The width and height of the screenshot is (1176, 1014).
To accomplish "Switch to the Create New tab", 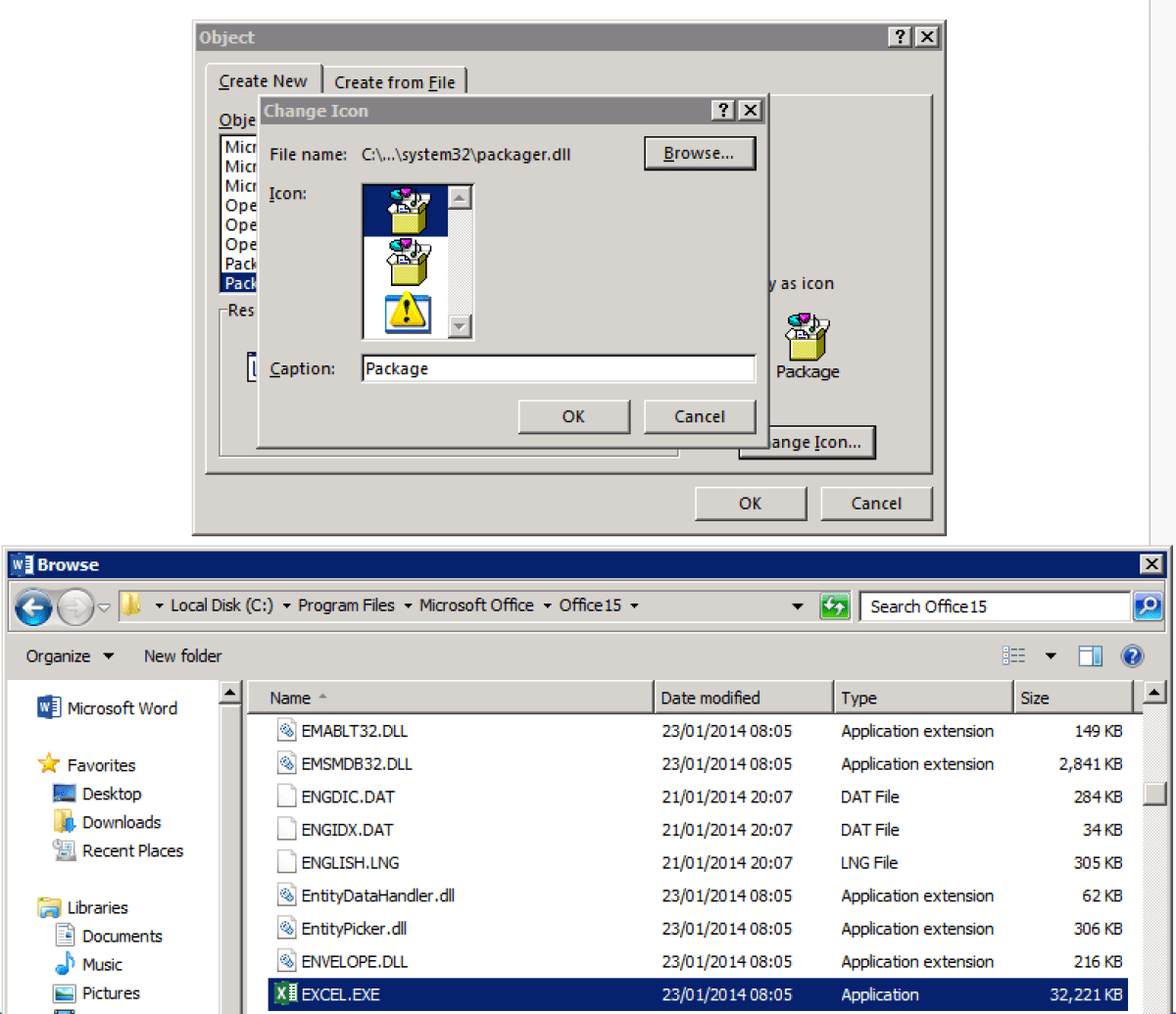I will (x=263, y=81).
